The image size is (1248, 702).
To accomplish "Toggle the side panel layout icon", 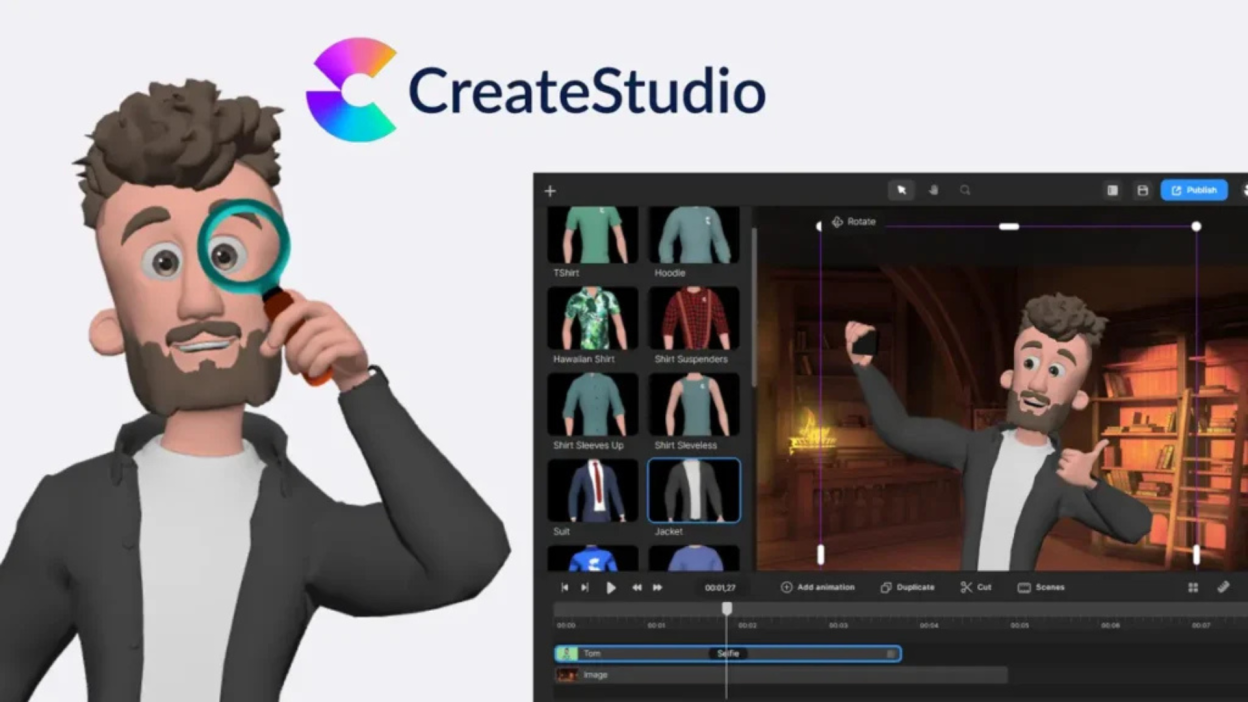I will point(1112,190).
